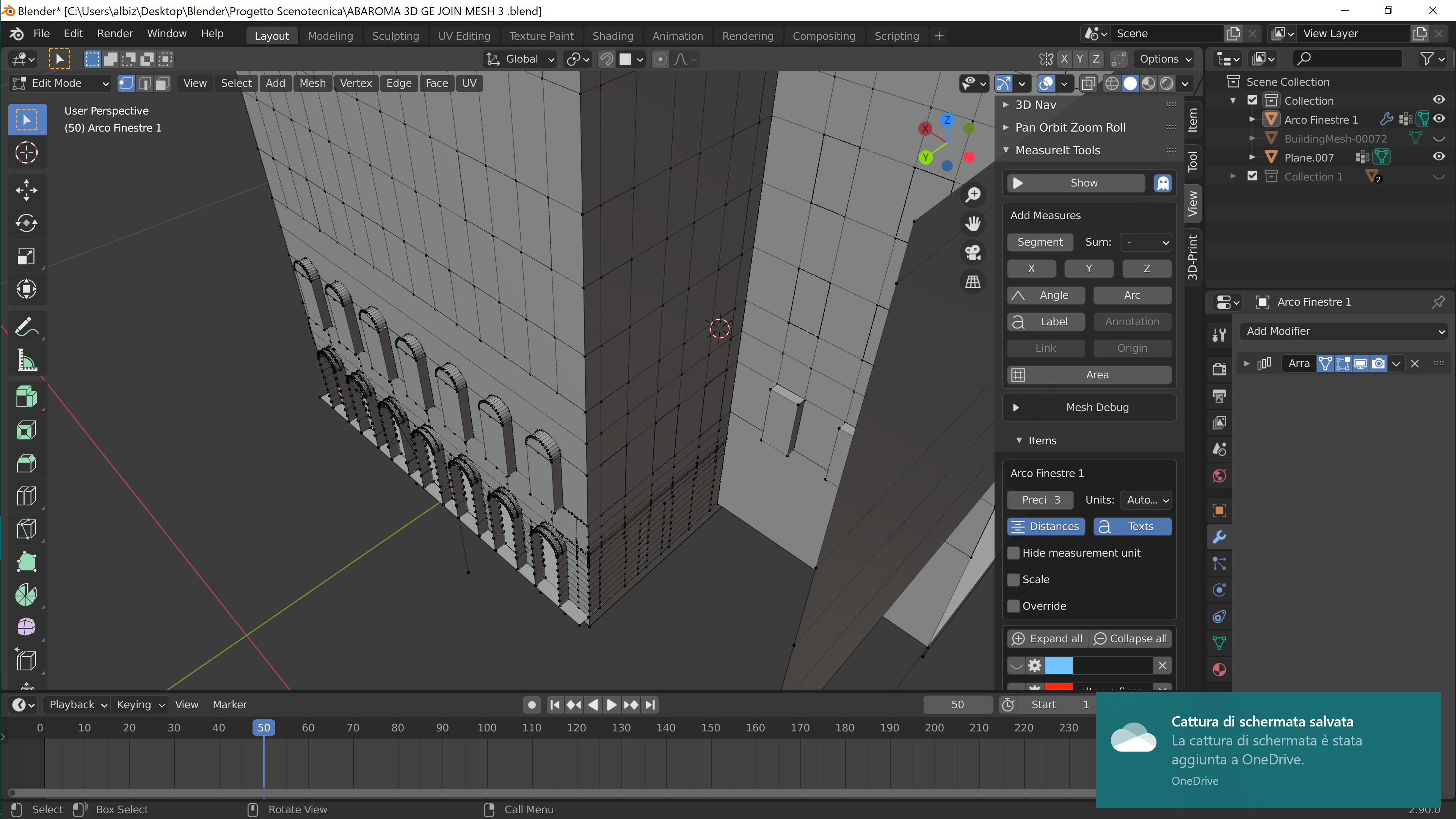Screen dimensions: 1456x819
Task: Click frame 50 on the timeline
Action: [x=263, y=727]
